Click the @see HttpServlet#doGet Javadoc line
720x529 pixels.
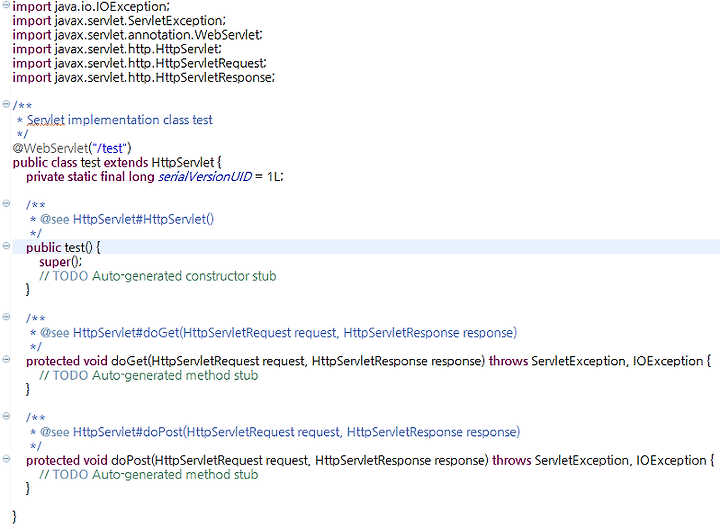point(273,332)
